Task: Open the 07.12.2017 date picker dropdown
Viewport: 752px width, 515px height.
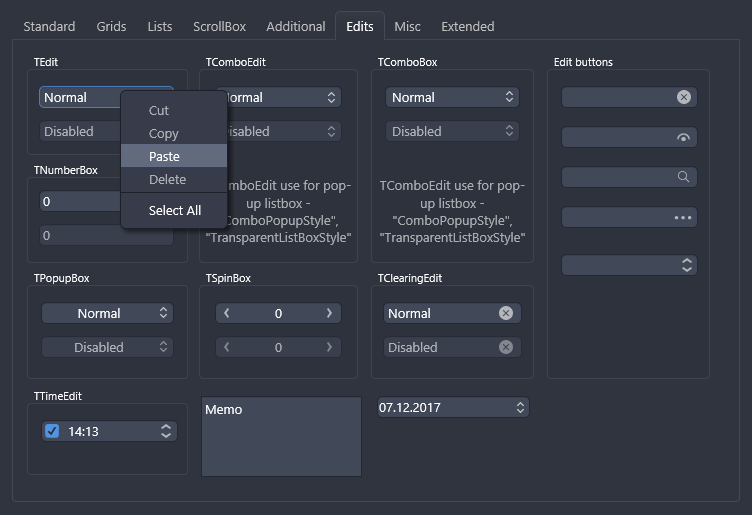Action: [x=520, y=408]
